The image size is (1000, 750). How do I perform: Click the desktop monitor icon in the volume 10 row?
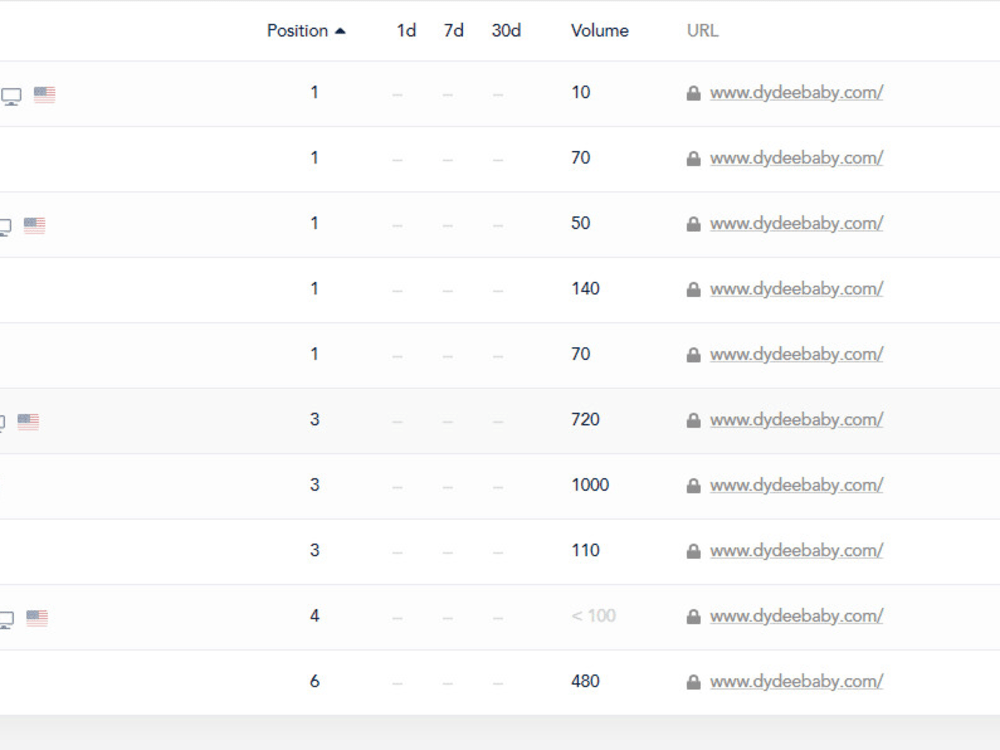pyautogui.click(x=11, y=97)
